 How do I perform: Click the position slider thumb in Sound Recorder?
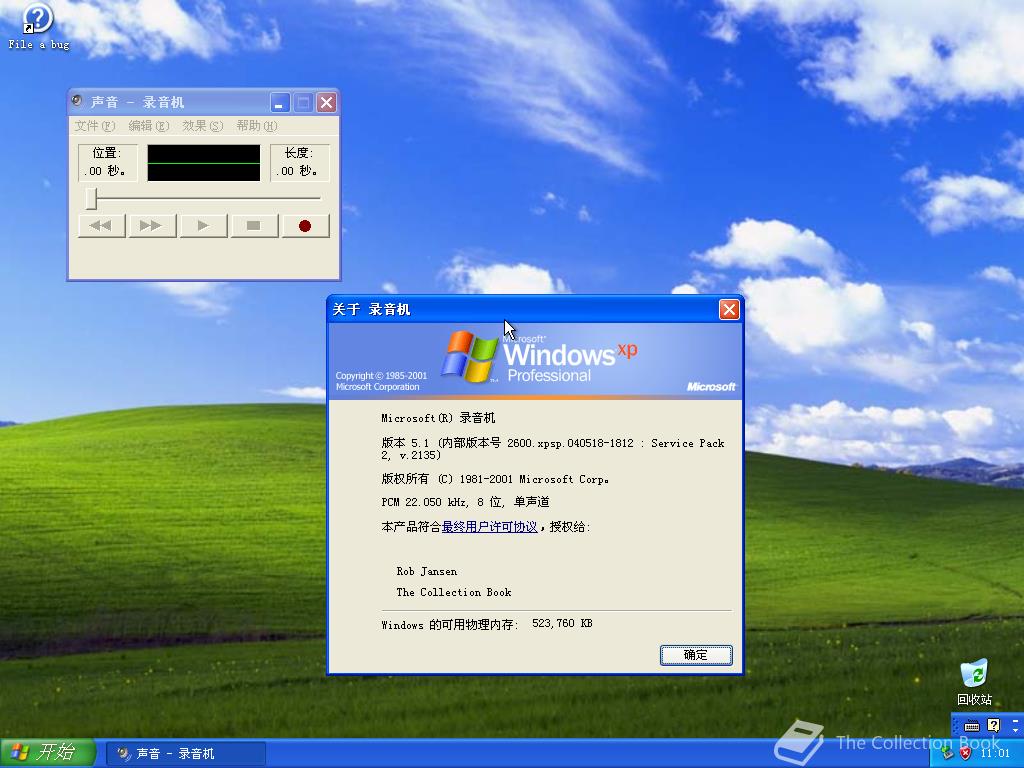click(x=92, y=199)
